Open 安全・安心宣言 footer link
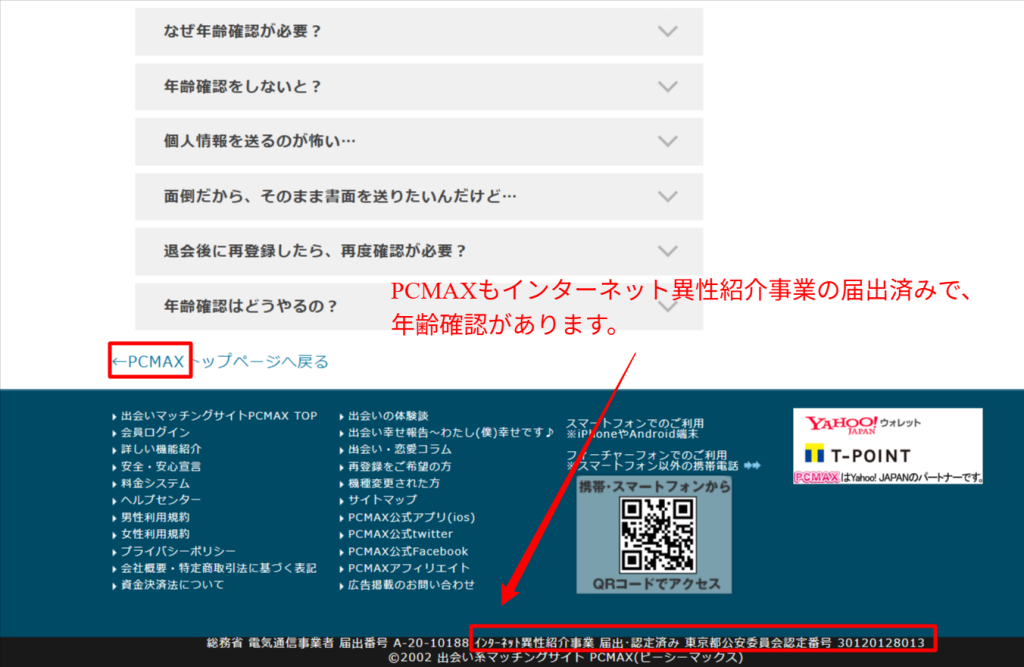Image resolution: width=1024 pixels, height=667 pixels. (161, 466)
